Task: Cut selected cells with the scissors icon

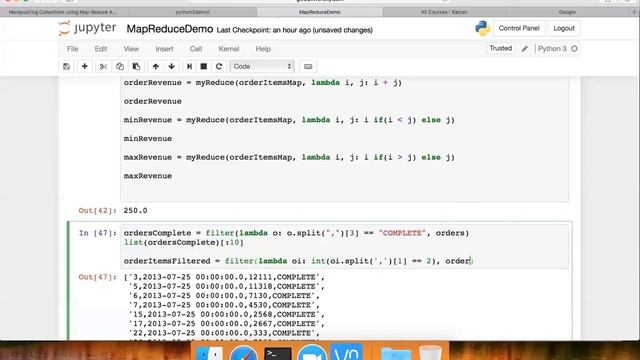Action: (103, 67)
